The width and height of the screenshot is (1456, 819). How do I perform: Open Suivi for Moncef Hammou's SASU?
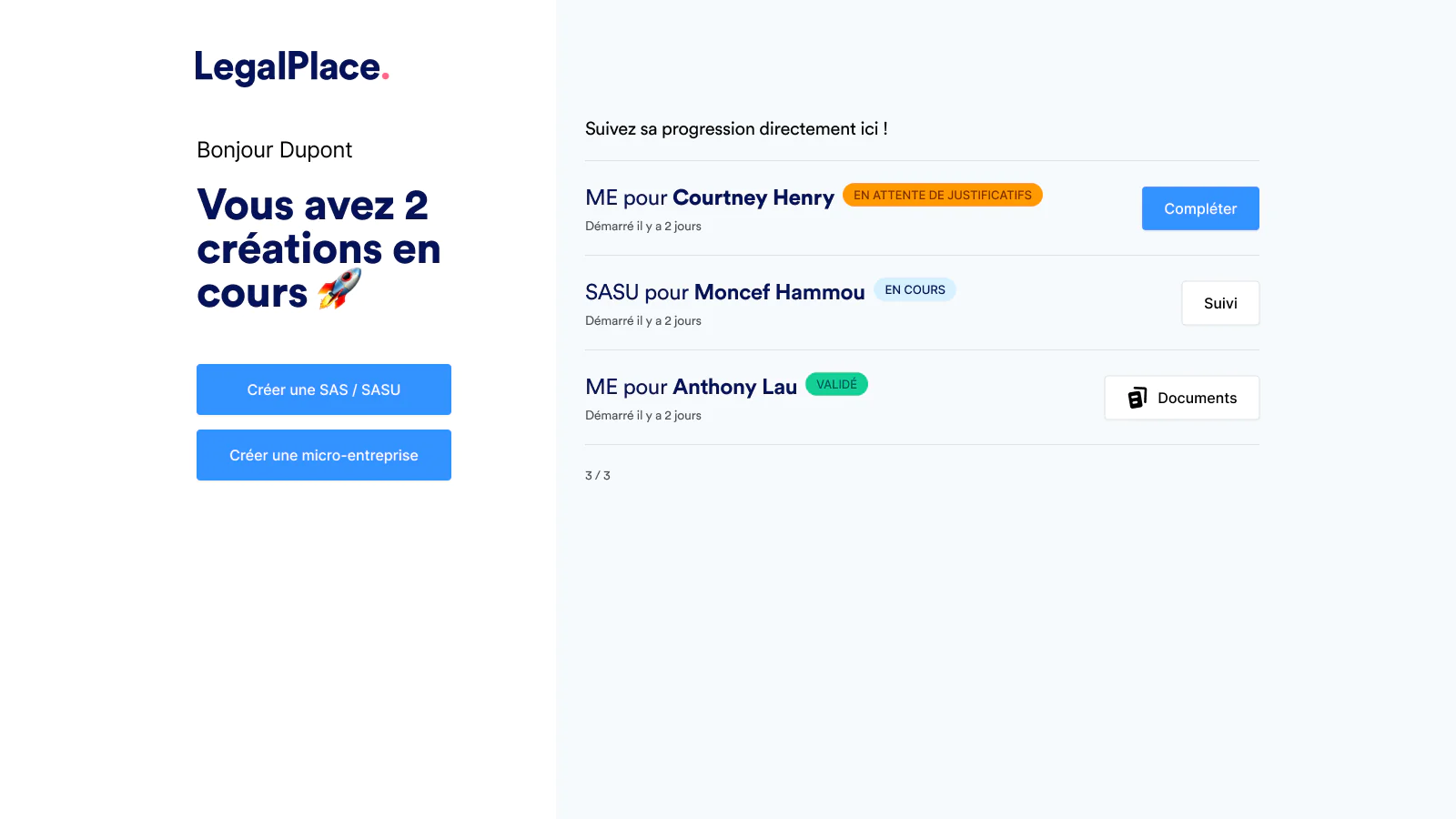pyautogui.click(x=1219, y=303)
